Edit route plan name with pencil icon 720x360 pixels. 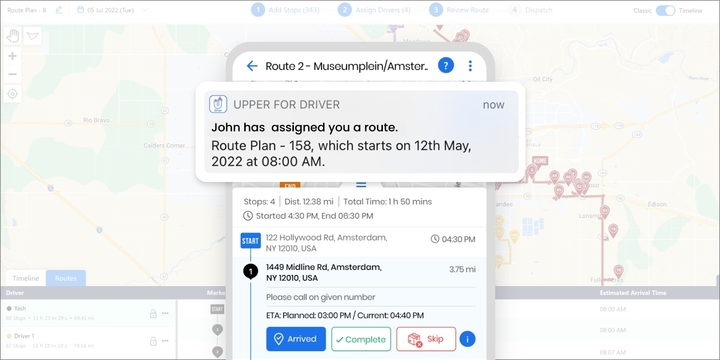point(59,10)
